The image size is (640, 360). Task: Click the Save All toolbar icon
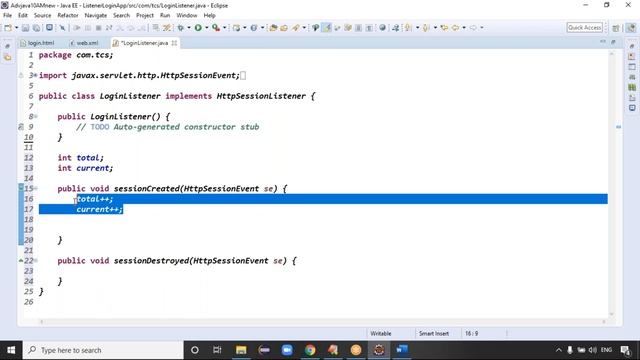click(36, 28)
